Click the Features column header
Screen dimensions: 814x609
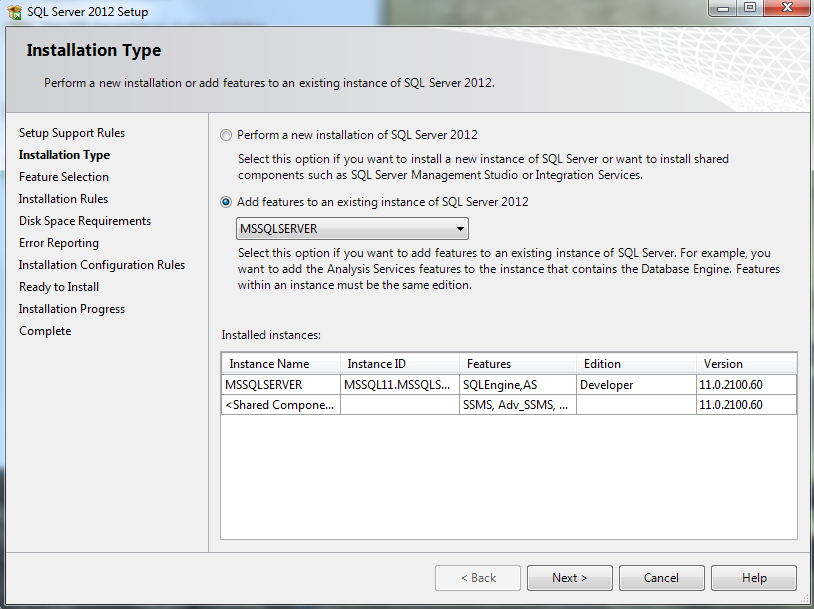point(518,364)
